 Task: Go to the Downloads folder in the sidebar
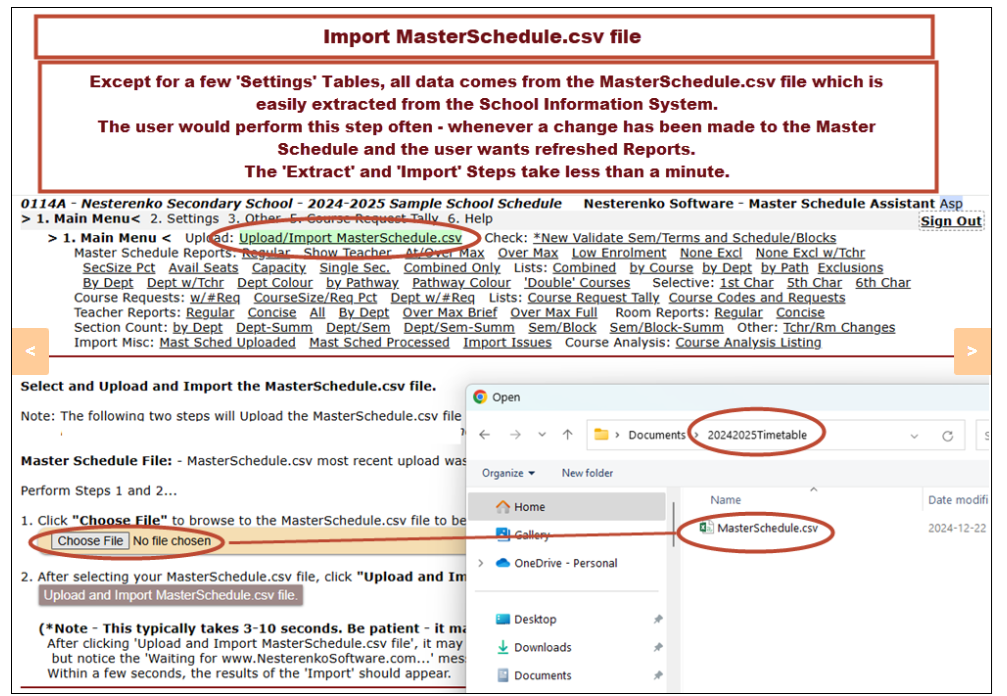coord(542,647)
